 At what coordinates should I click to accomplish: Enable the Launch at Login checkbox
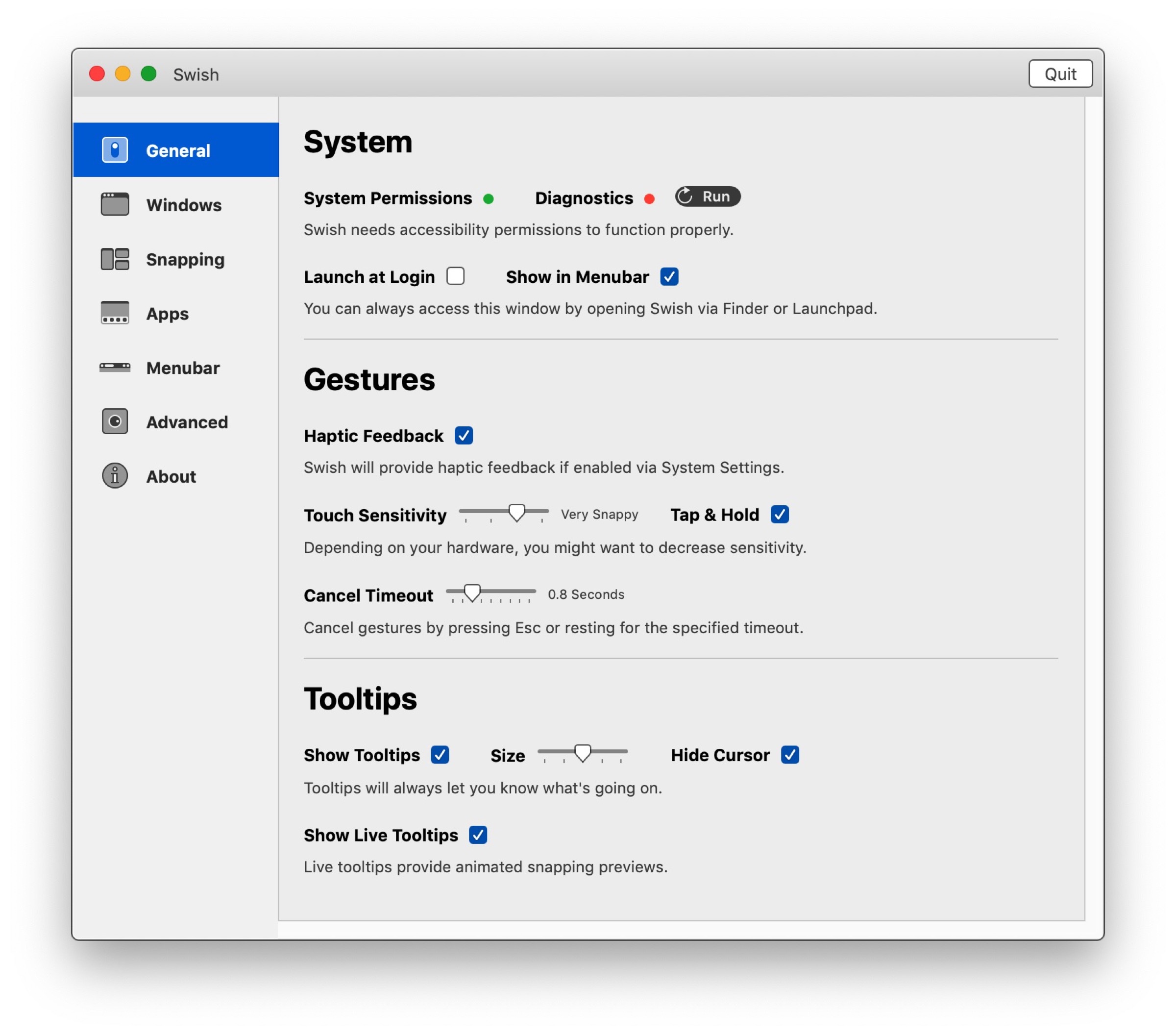[455, 276]
